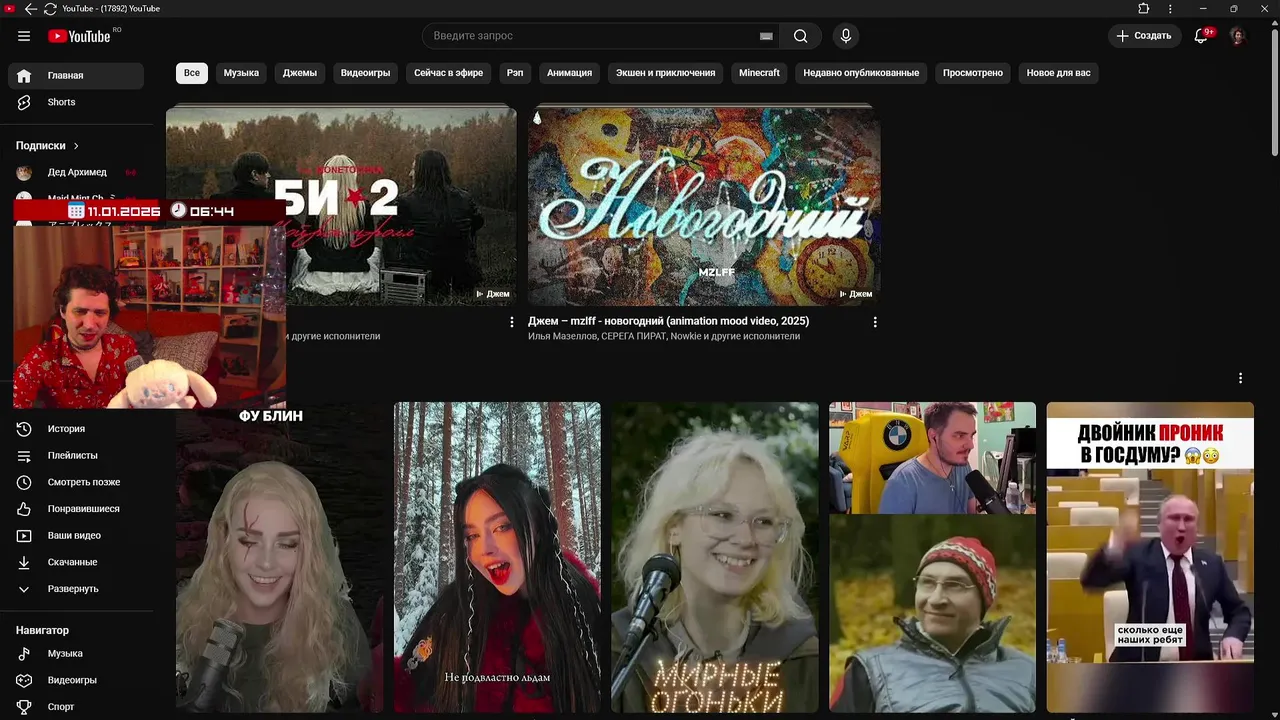Select the Видеоигры filter chip

pos(365,73)
